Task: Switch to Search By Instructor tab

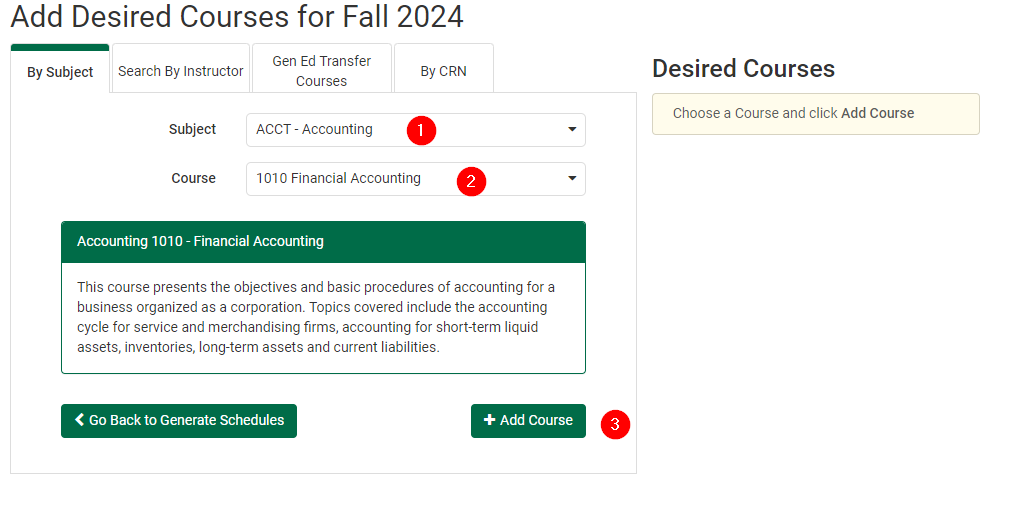Action: click(x=181, y=71)
